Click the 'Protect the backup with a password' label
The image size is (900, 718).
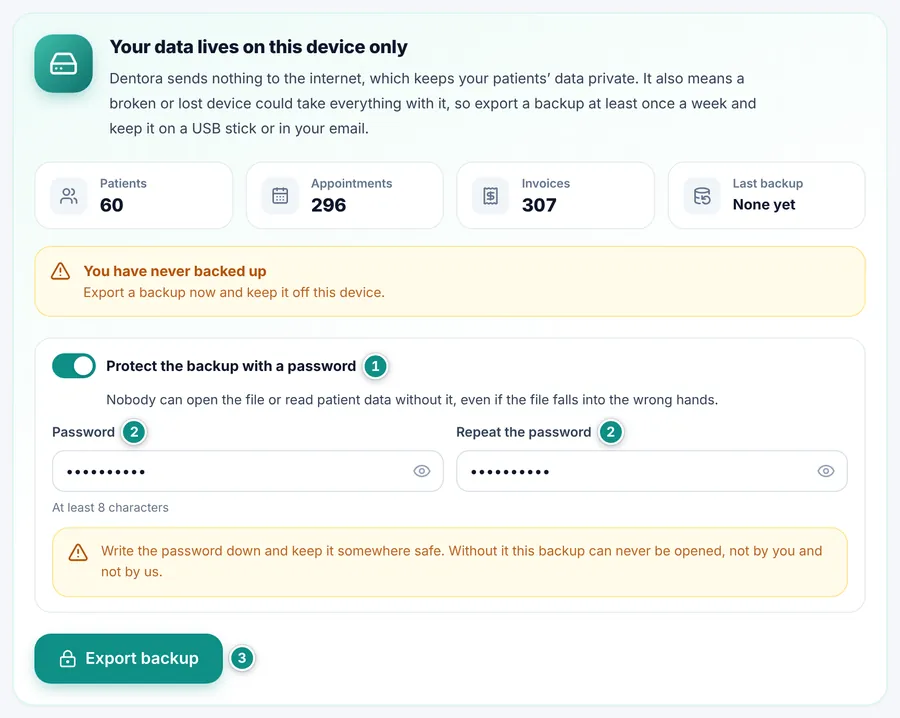(x=231, y=366)
